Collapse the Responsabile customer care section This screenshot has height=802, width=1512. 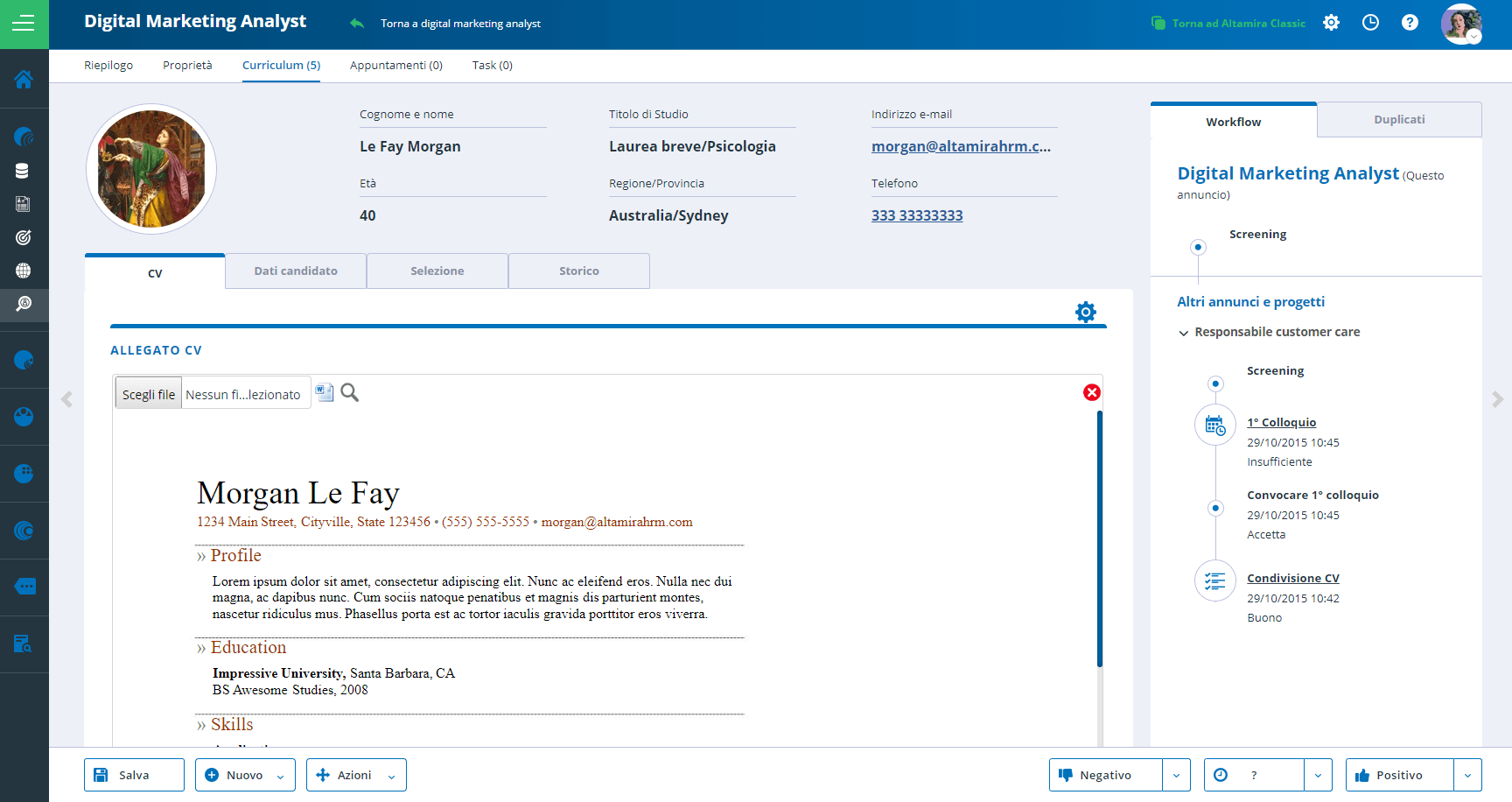[1184, 333]
